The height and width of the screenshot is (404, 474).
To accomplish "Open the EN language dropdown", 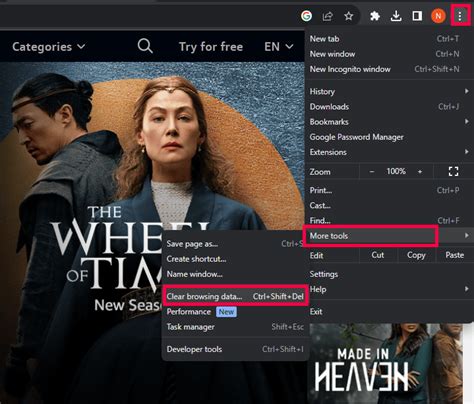I will (x=279, y=47).
